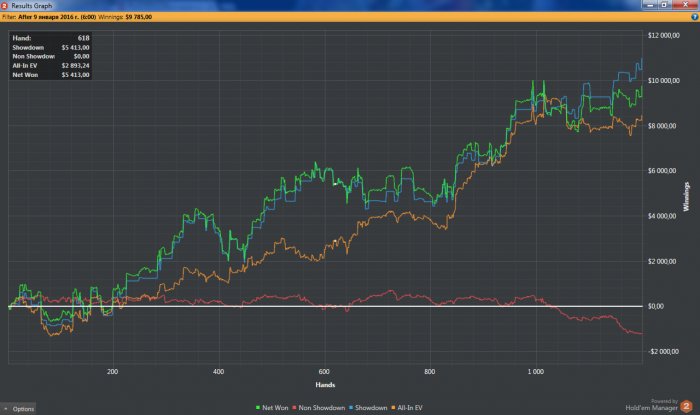Click the 600 hands axis tick label
This screenshot has height=415, width=700.
tap(324, 372)
